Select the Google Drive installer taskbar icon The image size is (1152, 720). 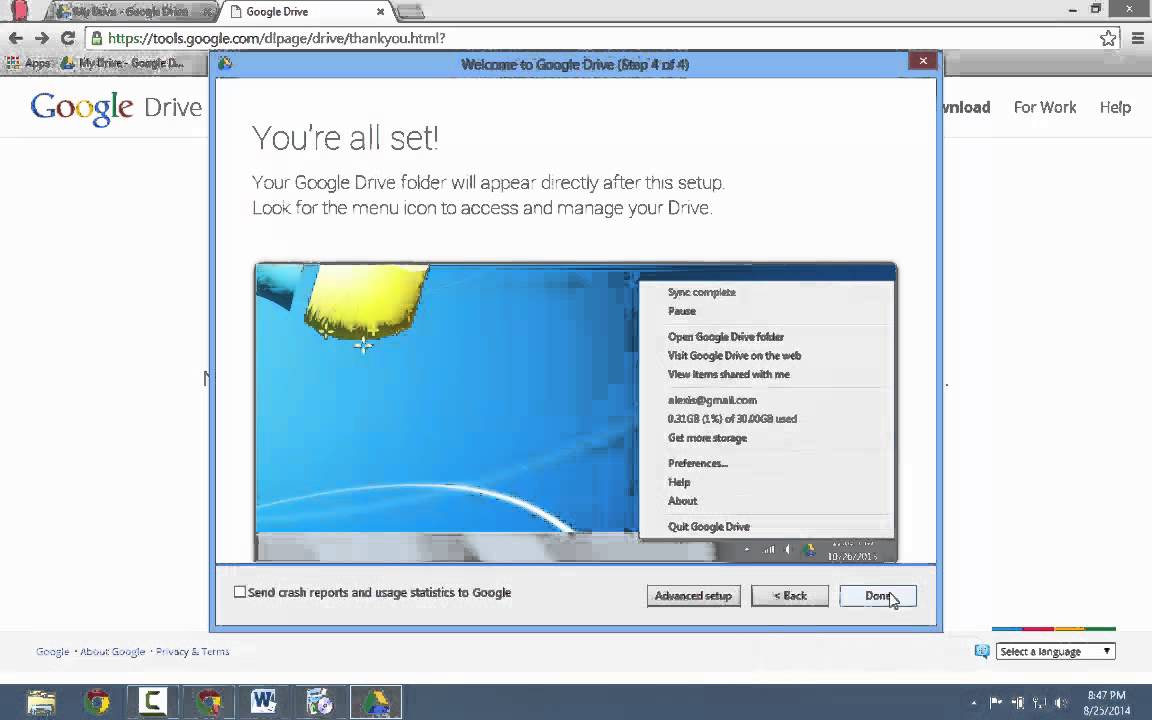[375, 702]
